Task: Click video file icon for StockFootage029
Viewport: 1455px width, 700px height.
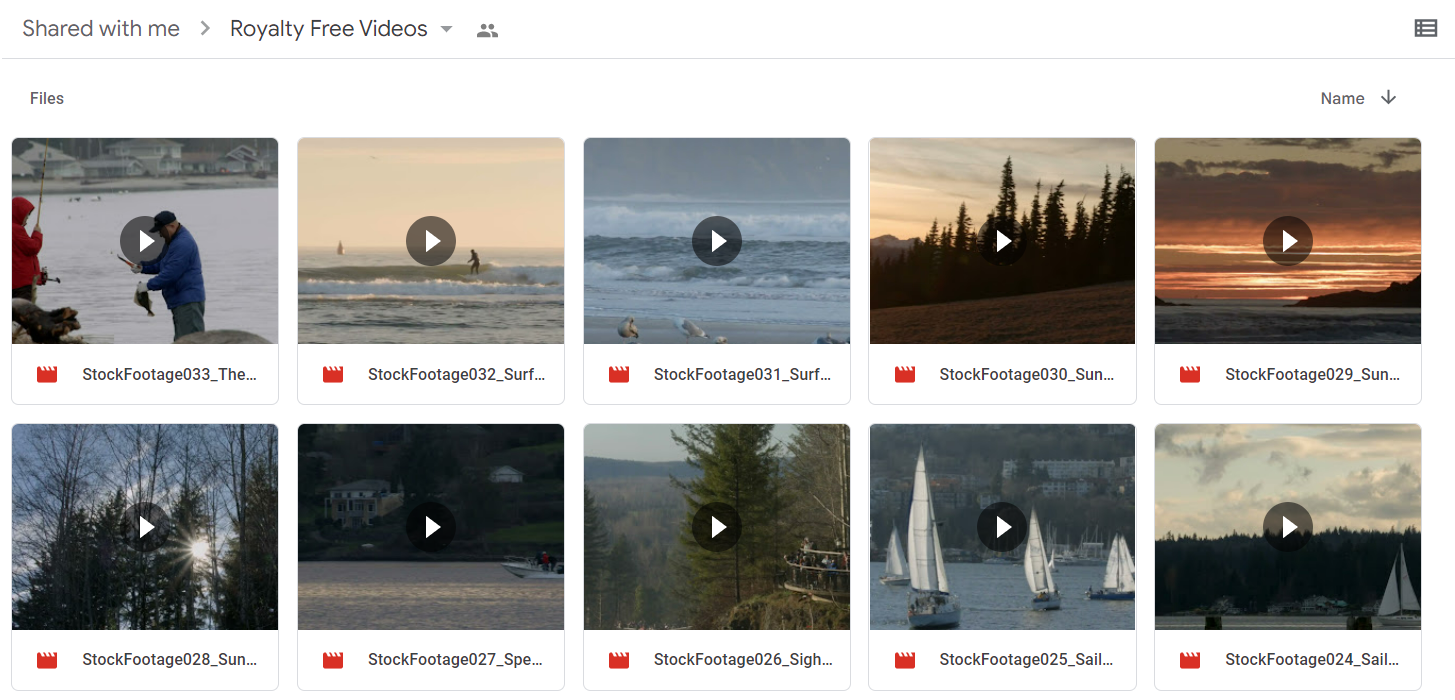Action: pyautogui.click(x=1190, y=374)
